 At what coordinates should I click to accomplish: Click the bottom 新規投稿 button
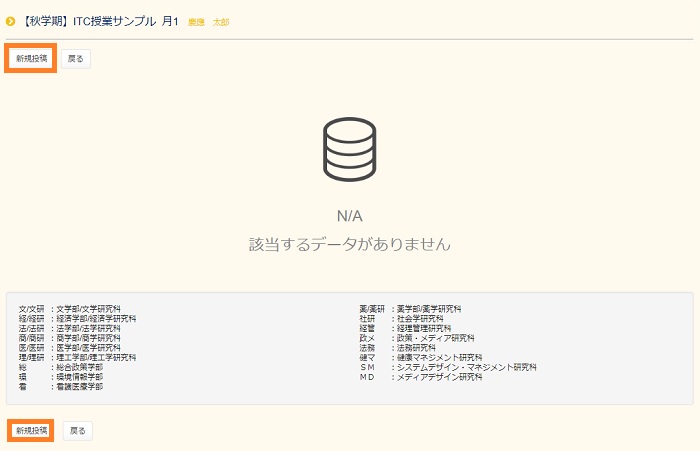coord(31,431)
